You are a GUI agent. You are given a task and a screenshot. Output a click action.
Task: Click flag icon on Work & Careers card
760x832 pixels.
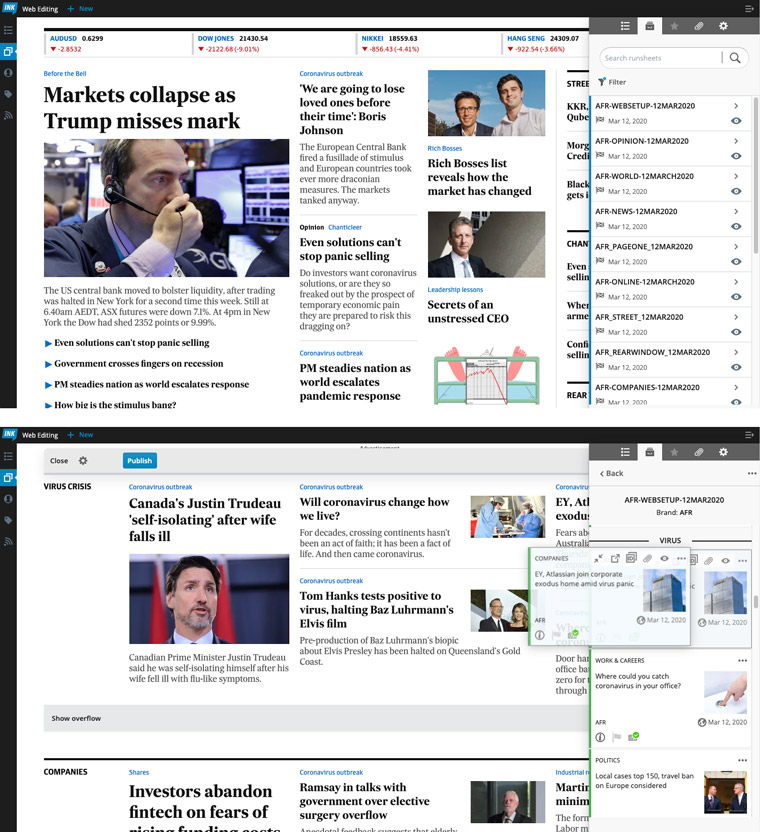[x=616, y=737]
